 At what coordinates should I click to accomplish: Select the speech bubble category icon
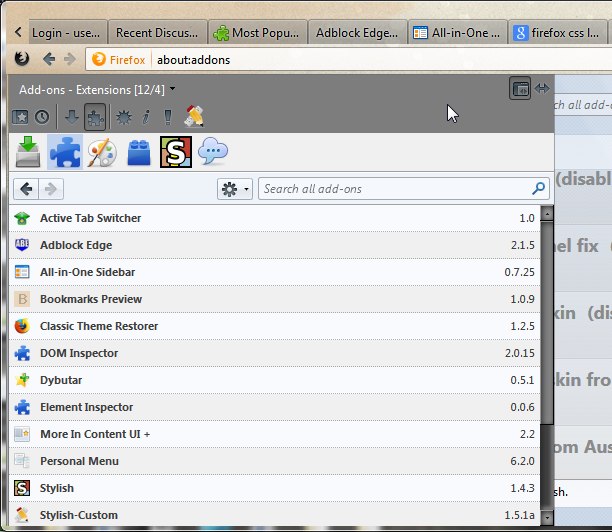(x=213, y=151)
